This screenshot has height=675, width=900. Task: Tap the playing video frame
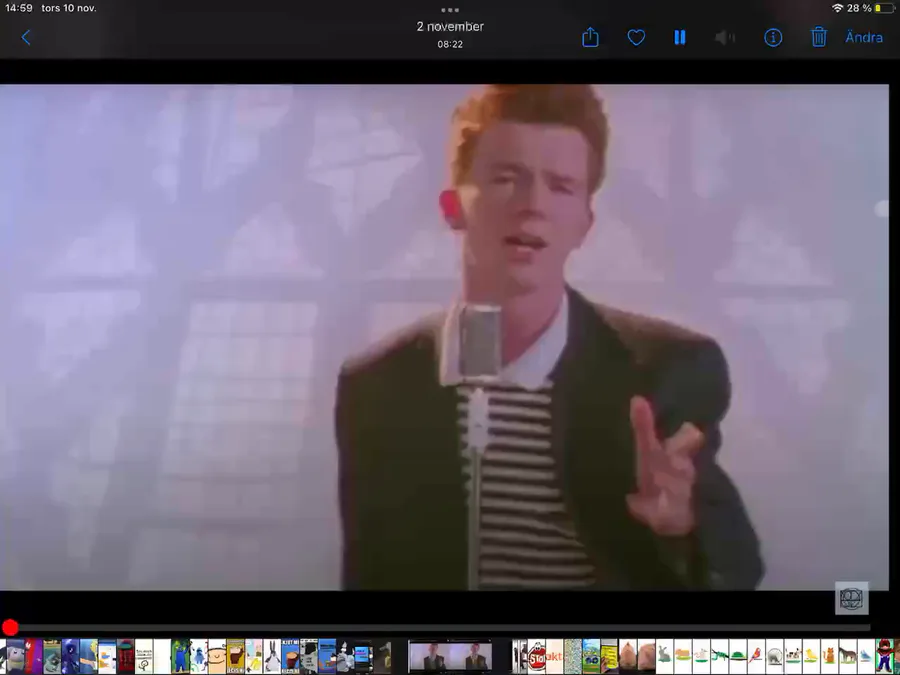444,338
